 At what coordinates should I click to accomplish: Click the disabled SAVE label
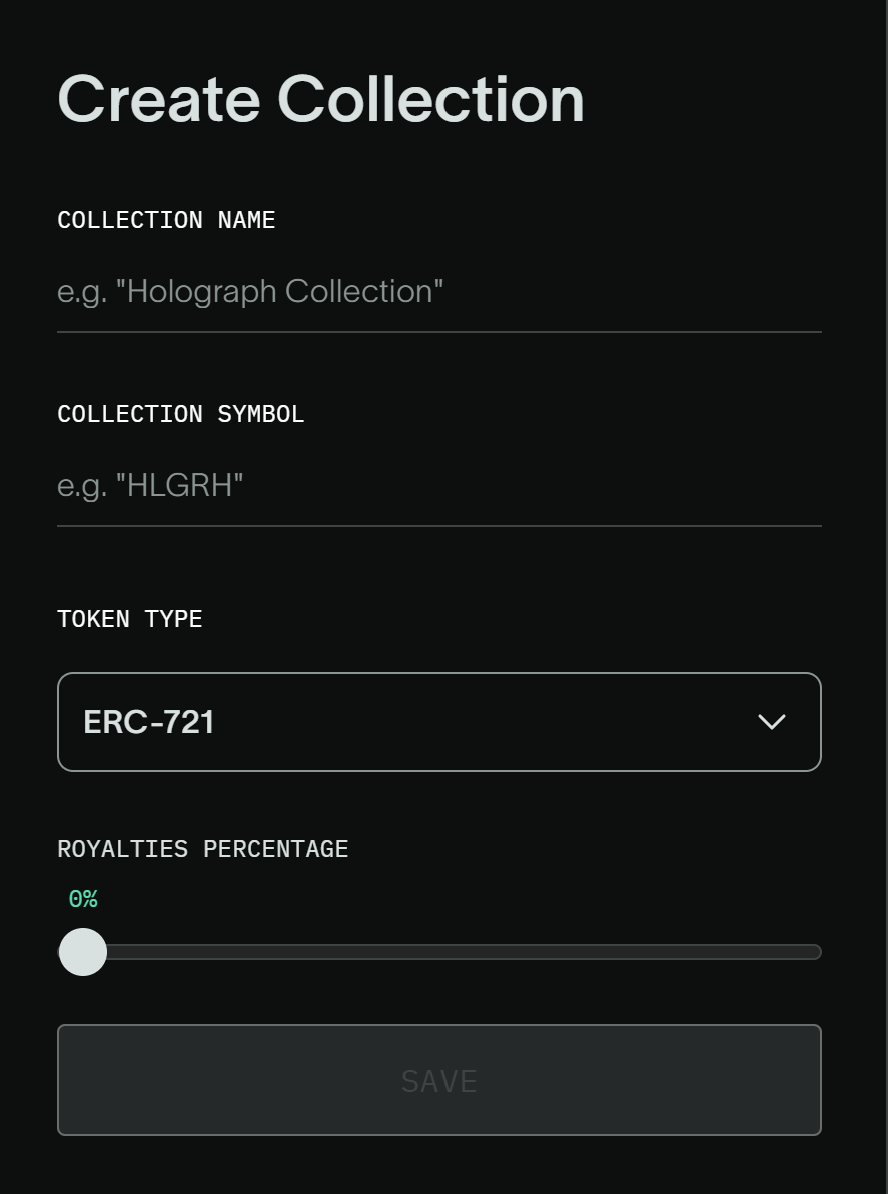(439, 1080)
